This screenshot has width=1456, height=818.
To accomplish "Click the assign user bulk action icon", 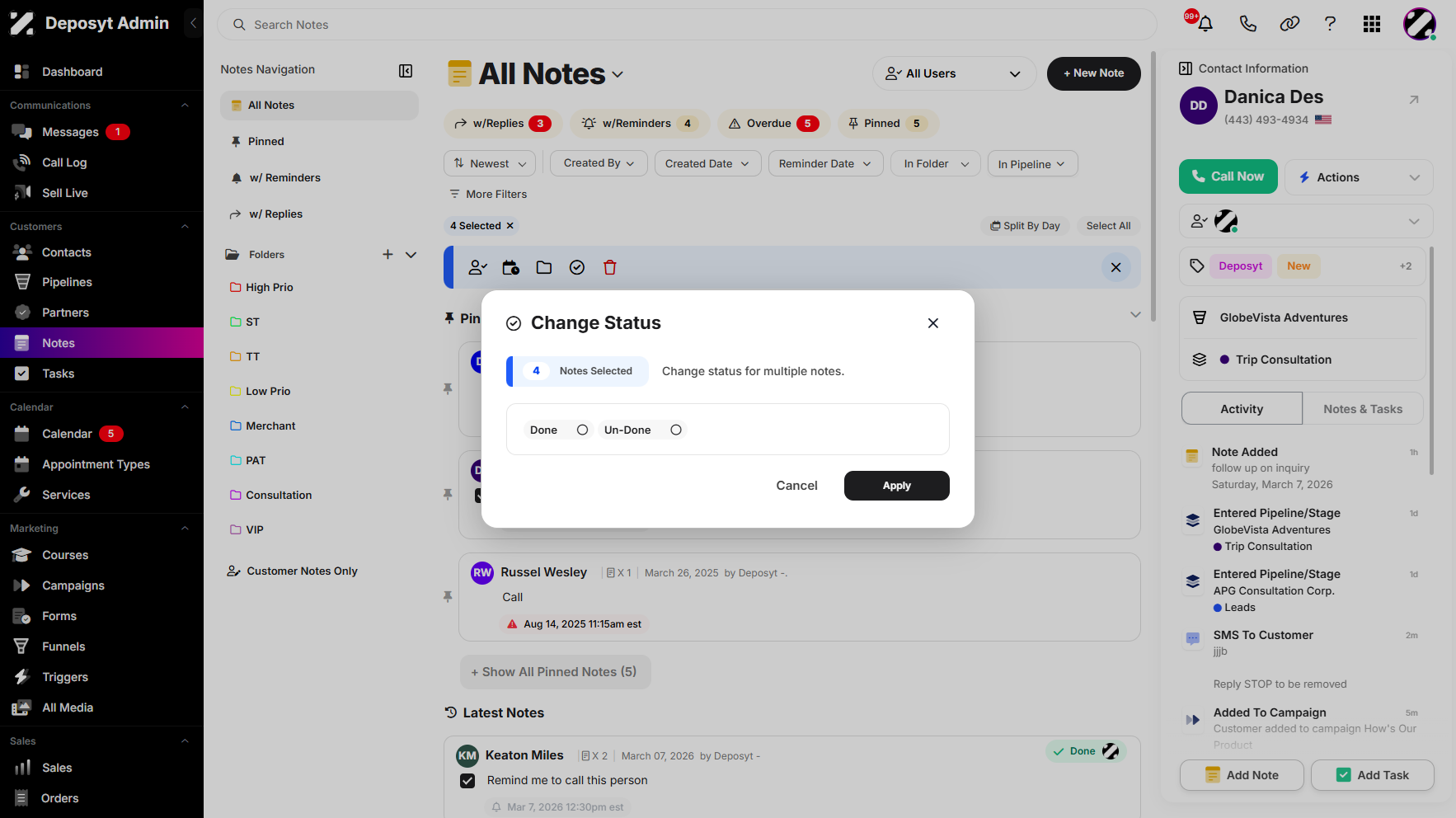I will [477, 267].
